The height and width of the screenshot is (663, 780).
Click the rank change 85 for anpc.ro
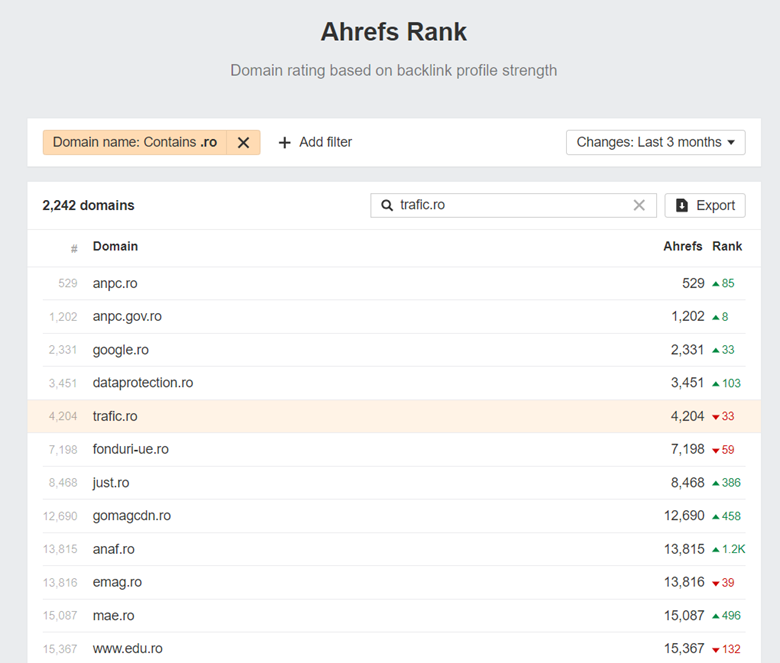(723, 284)
